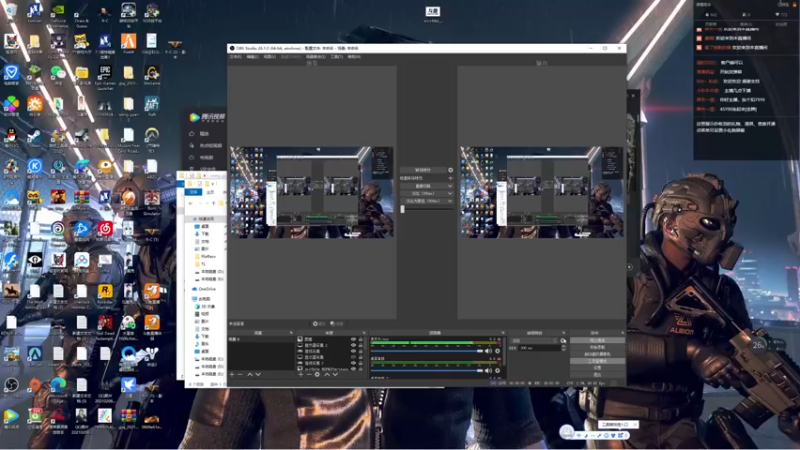This screenshot has width=800, height=450.
Task: Pop out the Controls dock icon
Action: pos(622,333)
